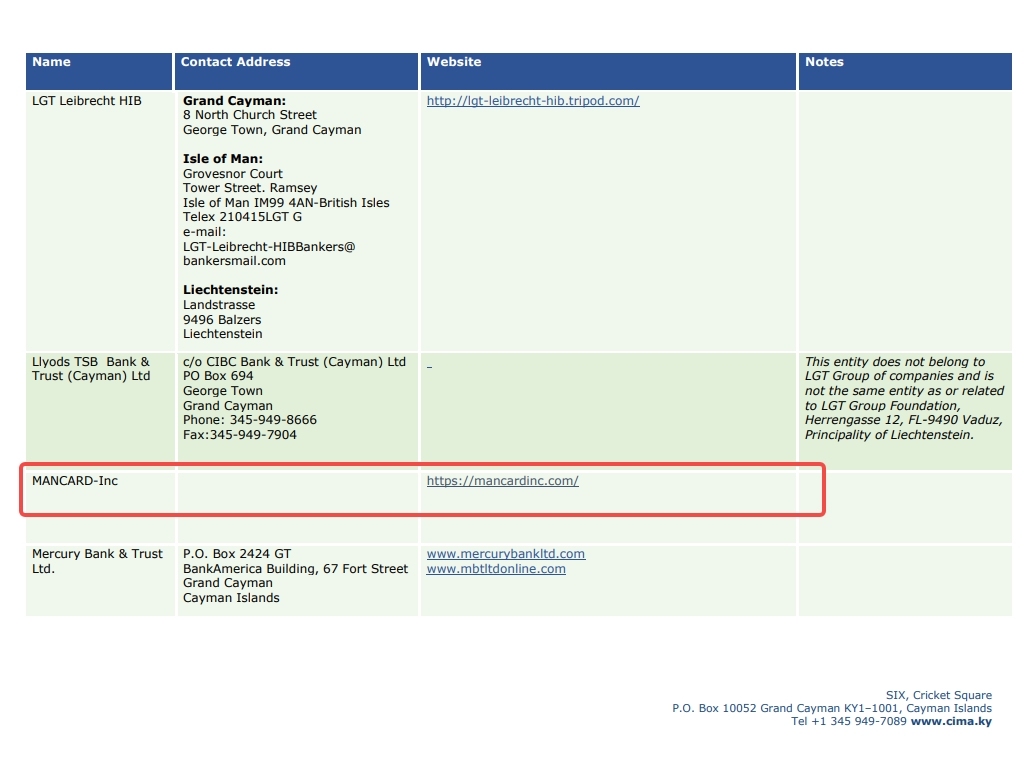
Task: Click the italic note about LGT Group
Action: (x=904, y=398)
